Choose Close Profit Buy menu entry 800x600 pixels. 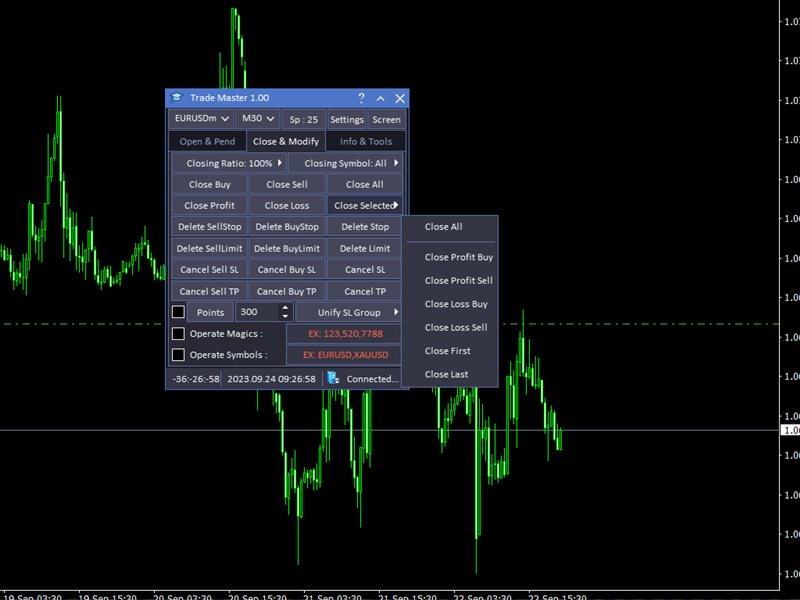(x=450, y=257)
